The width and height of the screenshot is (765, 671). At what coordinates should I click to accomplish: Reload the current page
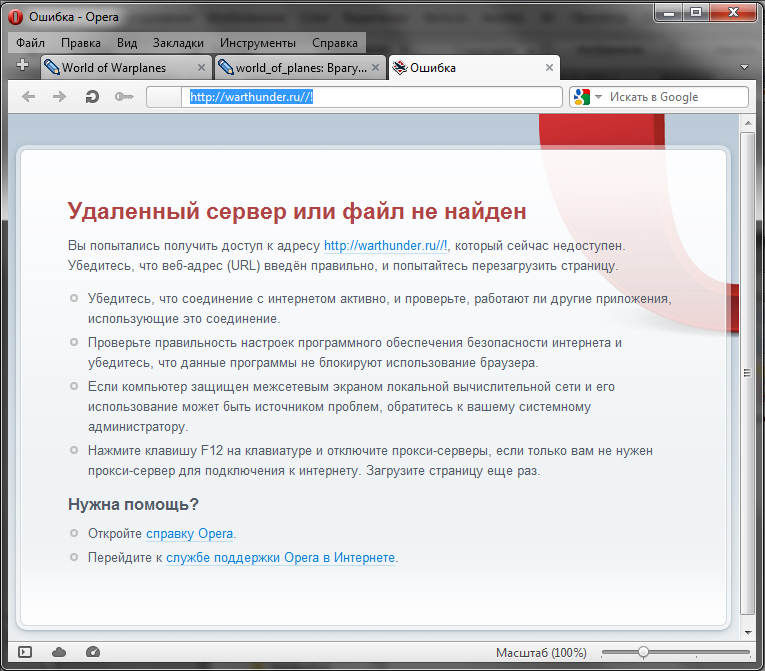92,97
